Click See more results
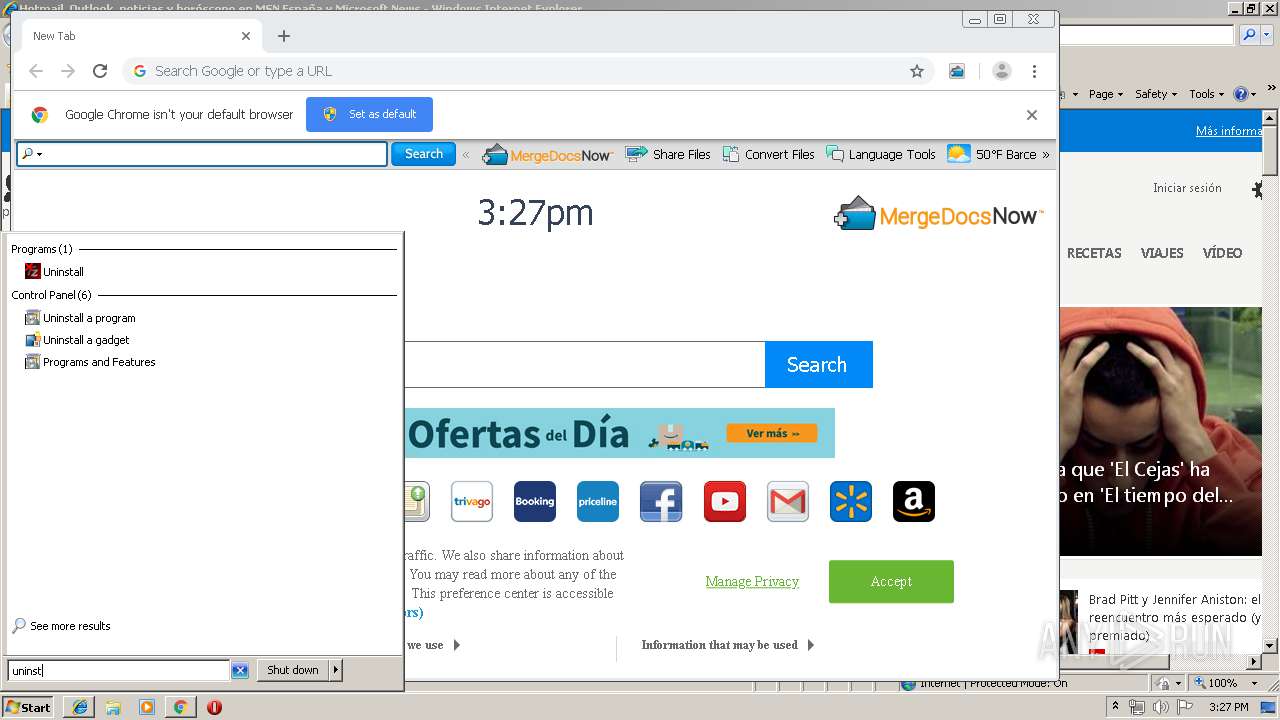The image size is (1280, 720). tap(61, 626)
